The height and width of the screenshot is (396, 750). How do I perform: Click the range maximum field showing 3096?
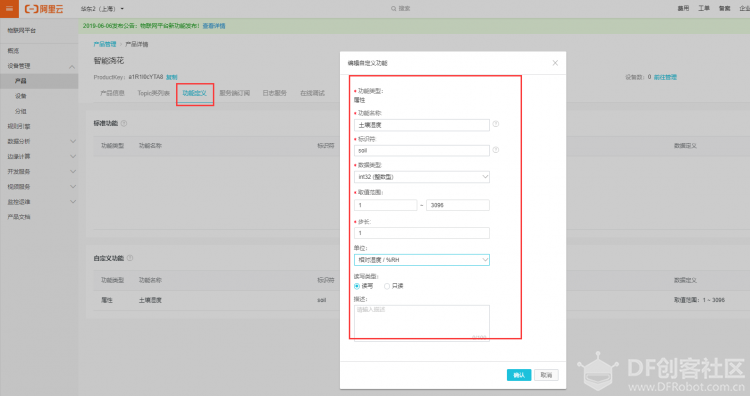pos(458,205)
